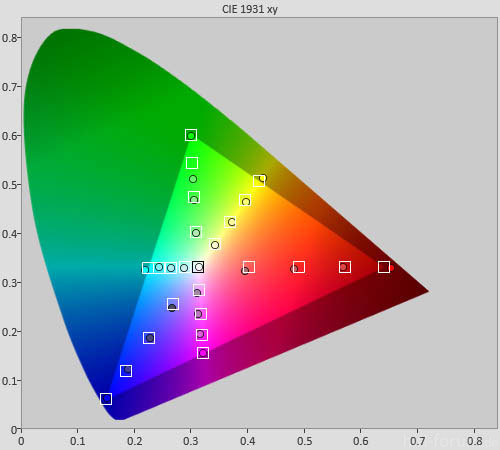This screenshot has width=500, height=450.
Task: Select the leftmost cyan target square
Action: (147, 268)
